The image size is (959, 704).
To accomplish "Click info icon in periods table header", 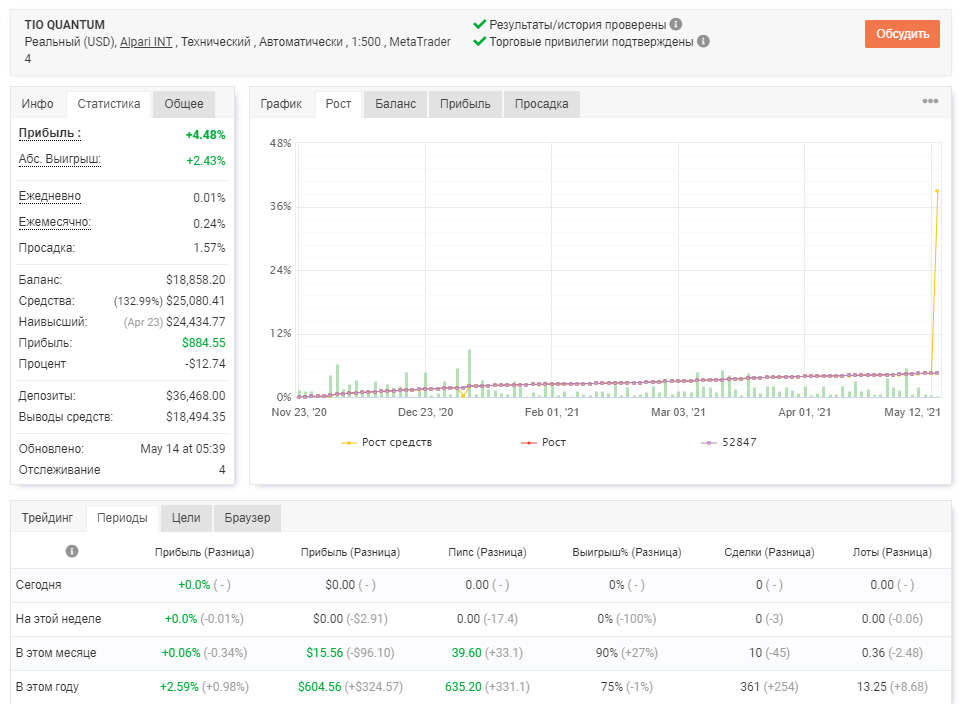I will [x=72, y=551].
